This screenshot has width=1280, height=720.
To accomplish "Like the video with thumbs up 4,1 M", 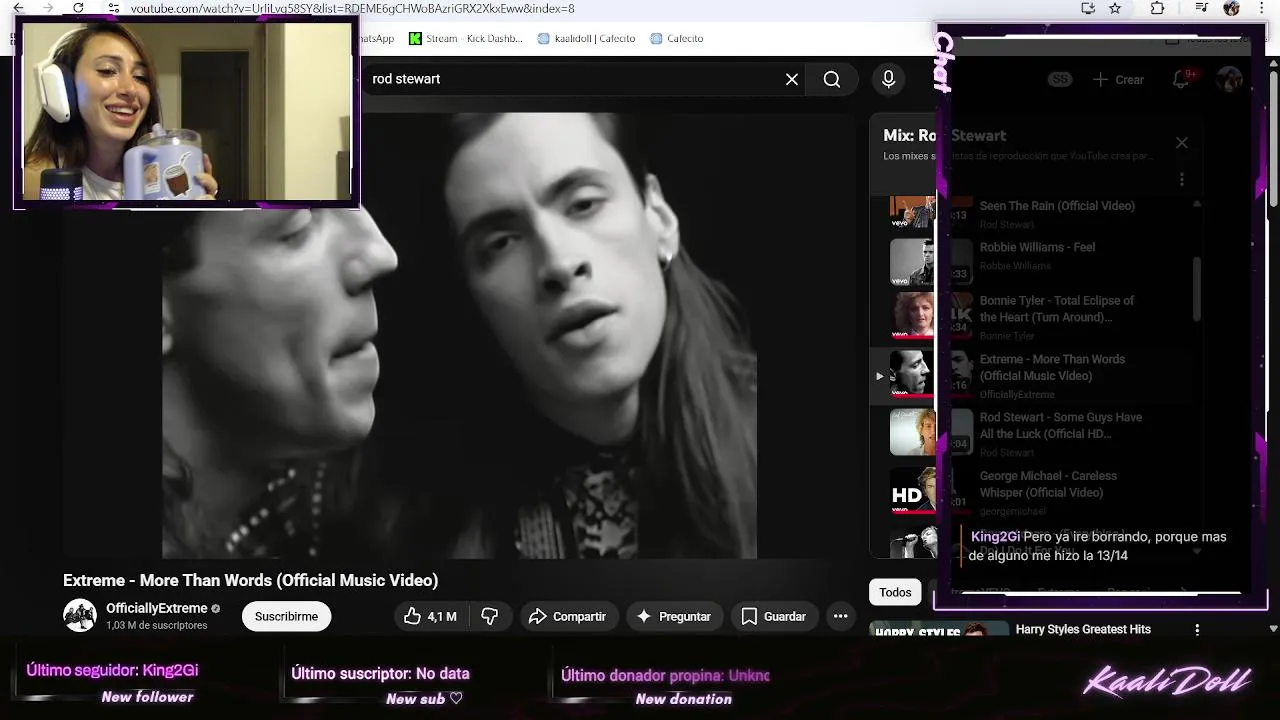I will click(x=430, y=616).
